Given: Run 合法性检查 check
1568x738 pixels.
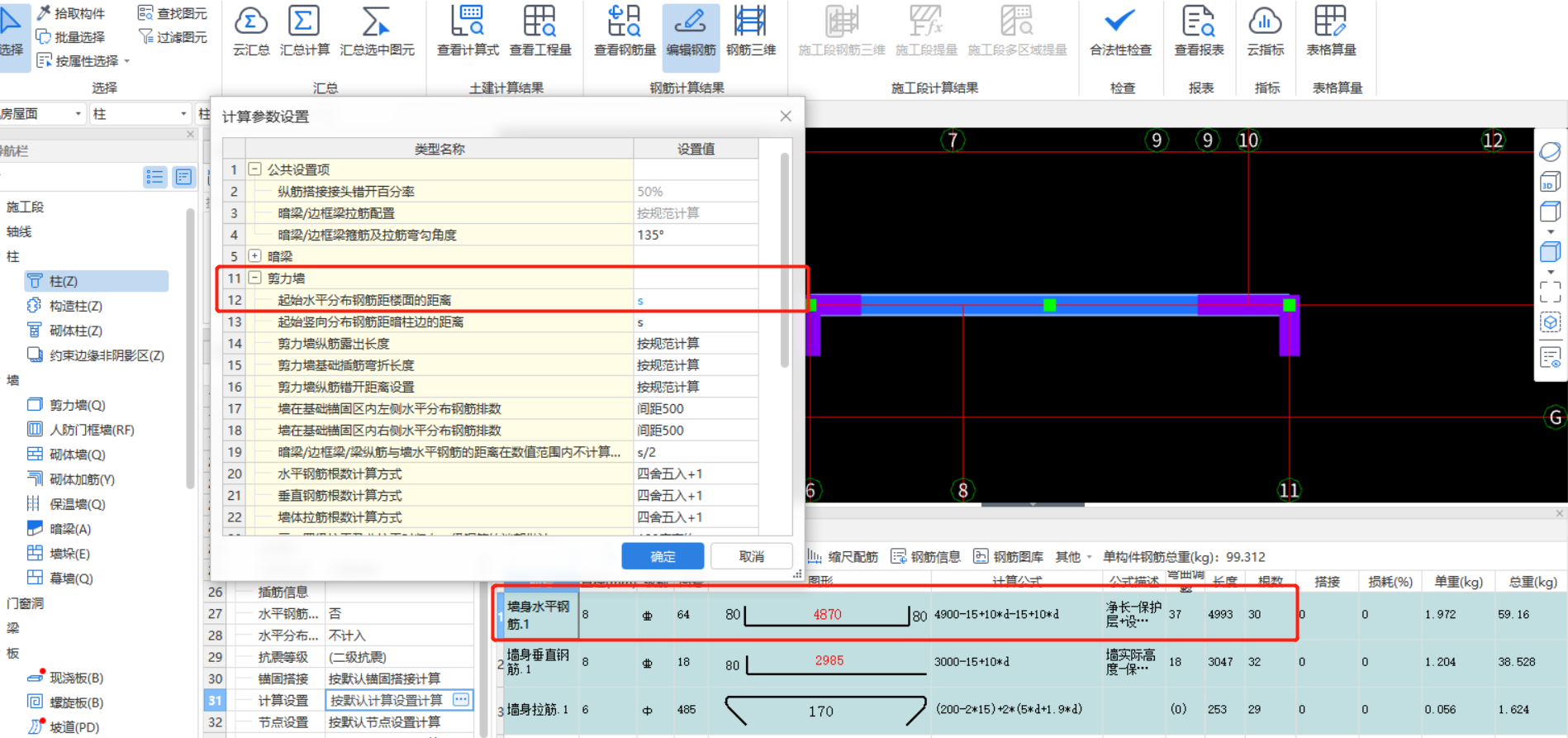Looking at the screenshot, I should pos(1120,31).
